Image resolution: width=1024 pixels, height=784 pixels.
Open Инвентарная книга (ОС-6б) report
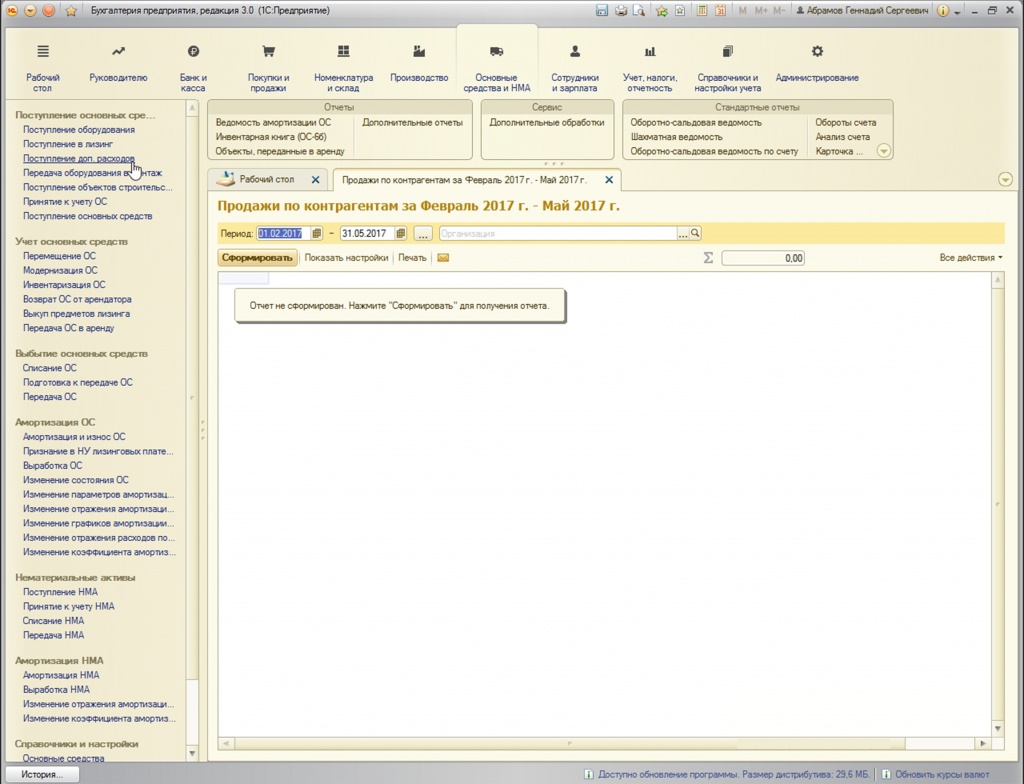pos(271,137)
